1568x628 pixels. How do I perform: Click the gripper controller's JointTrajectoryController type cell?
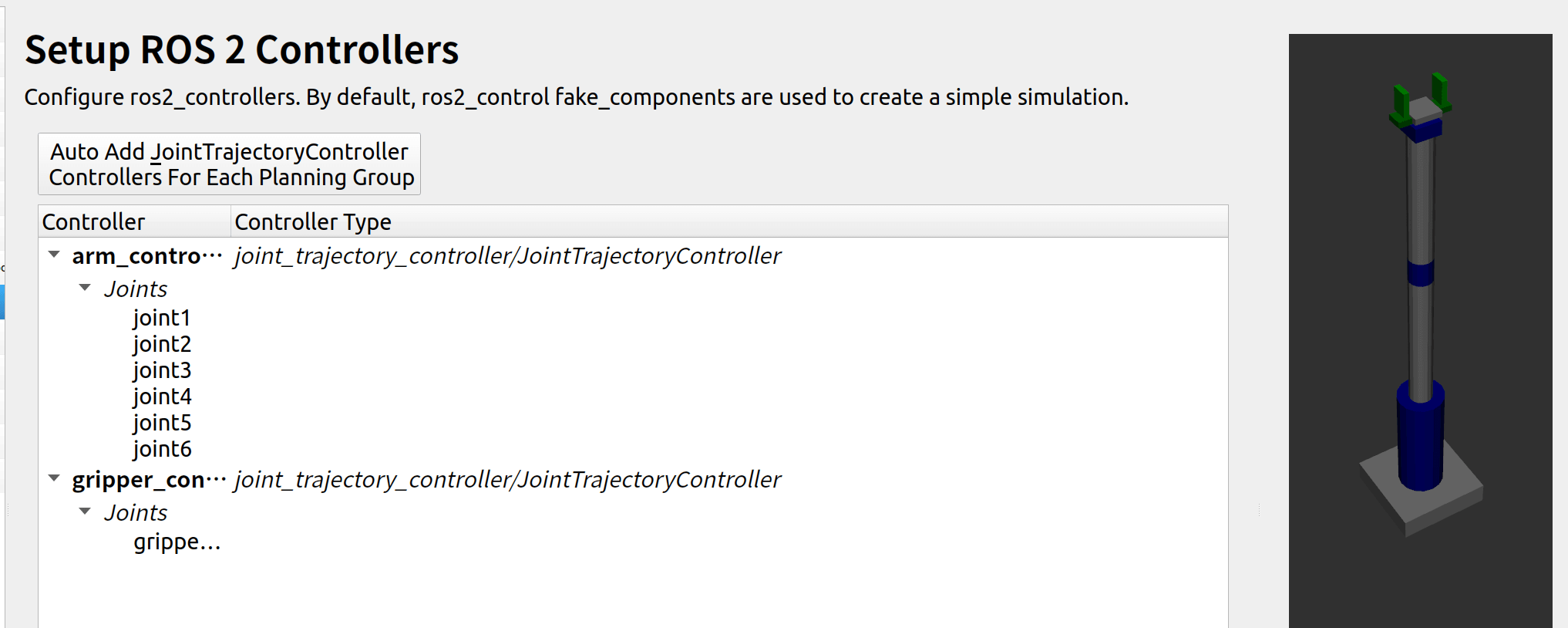(507, 480)
